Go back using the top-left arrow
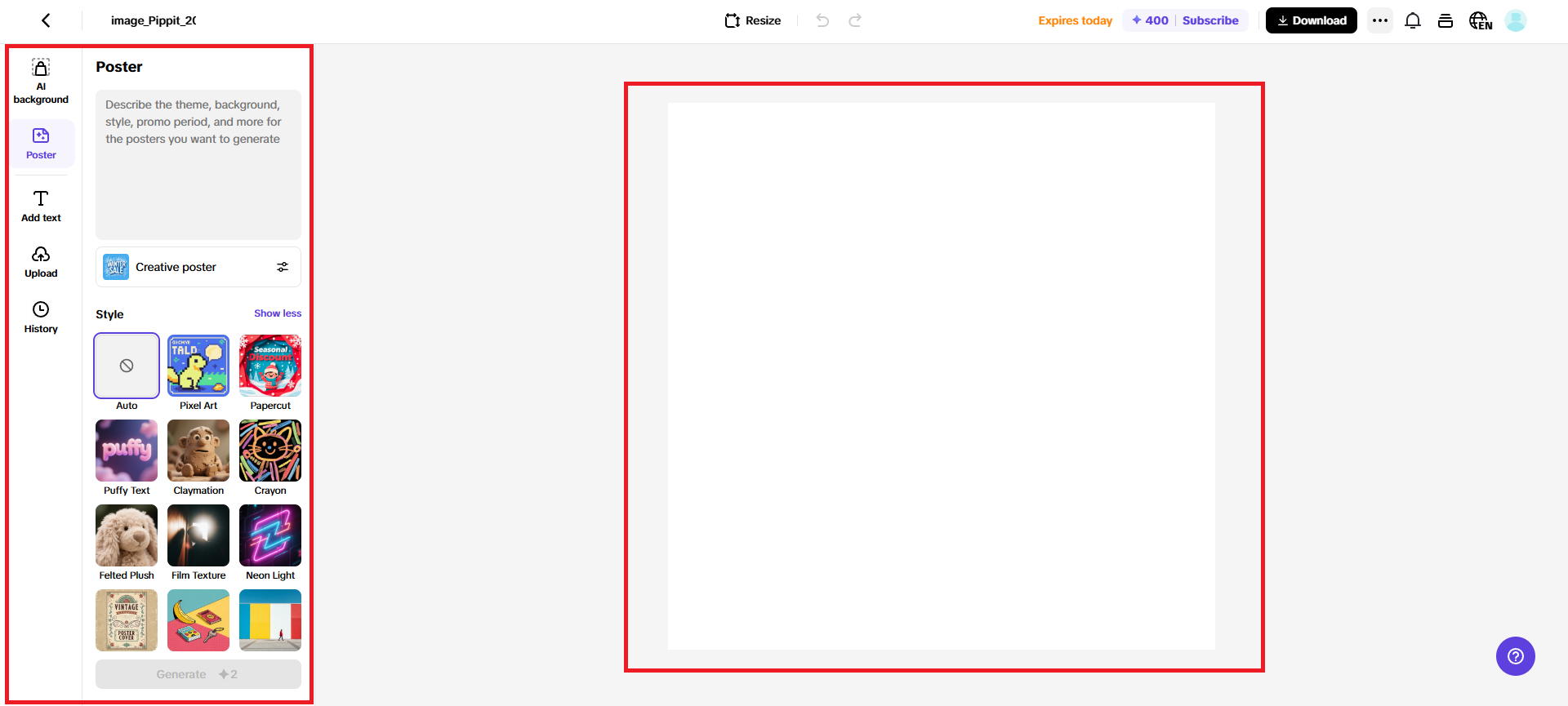Screen dimensions: 1568x706 [46, 20]
